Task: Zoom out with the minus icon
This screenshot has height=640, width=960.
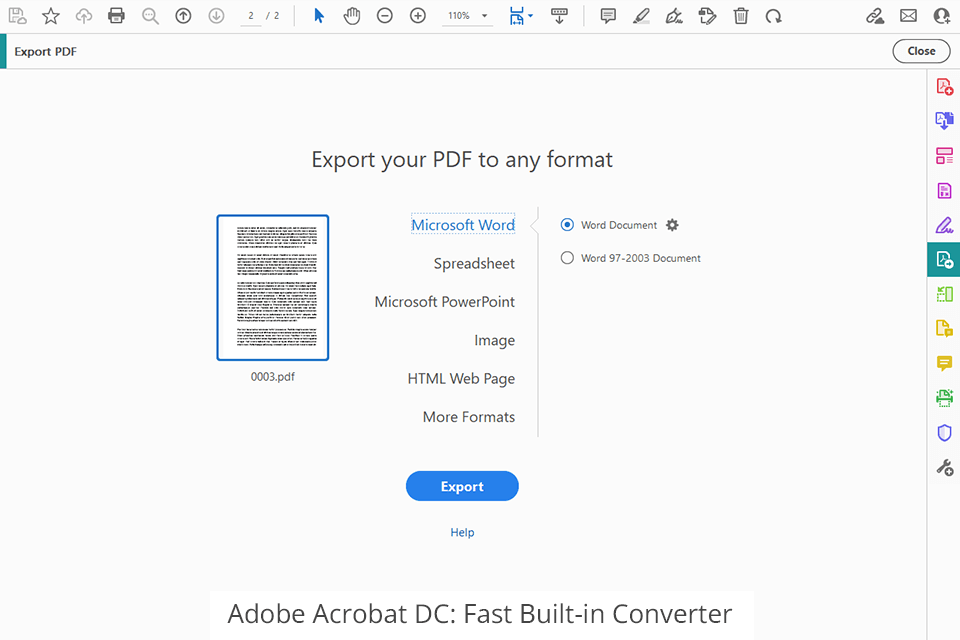Action: click(384, 16)
